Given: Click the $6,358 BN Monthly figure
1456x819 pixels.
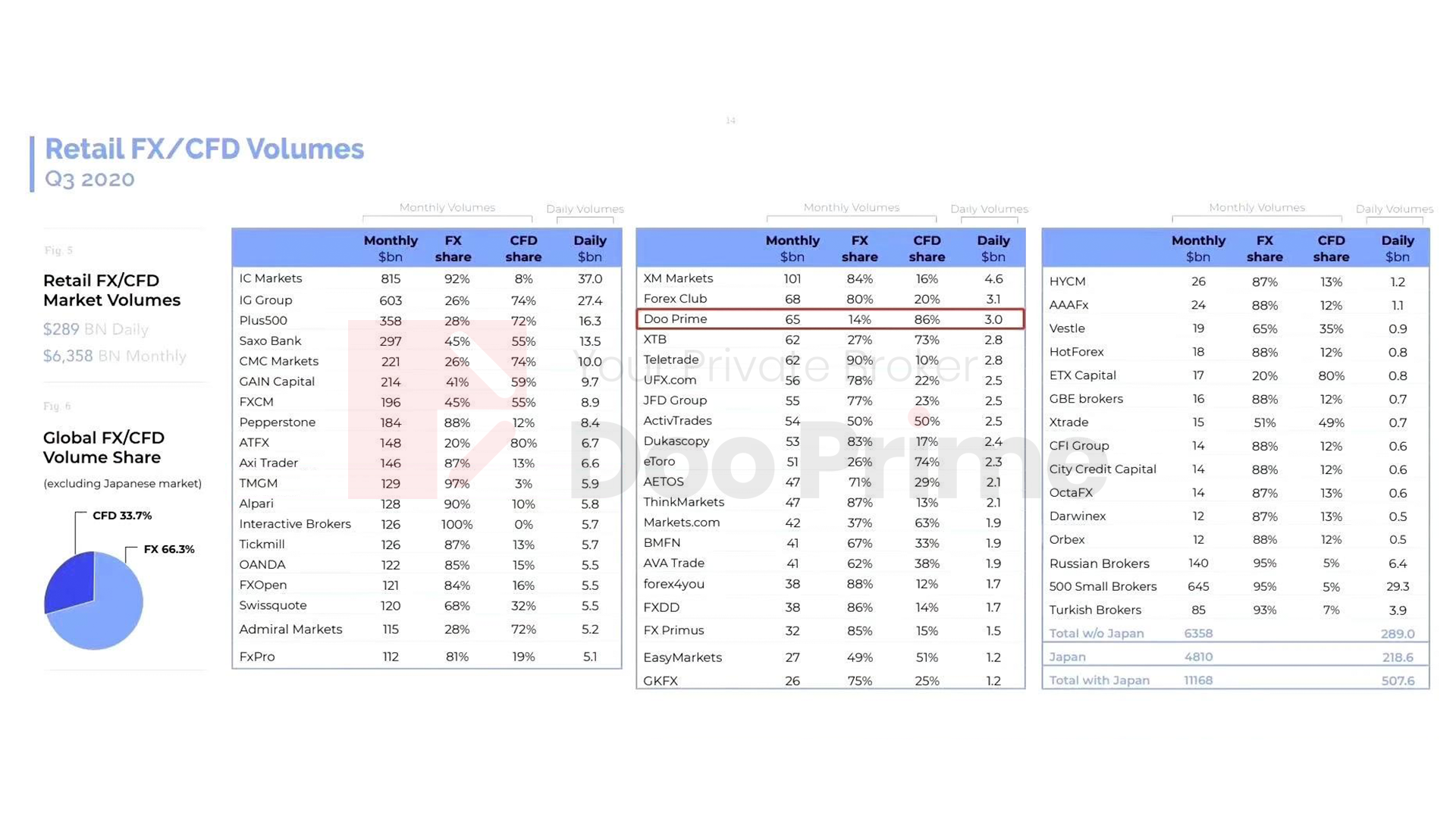Looking at the screenshot, I should [115, 356].
